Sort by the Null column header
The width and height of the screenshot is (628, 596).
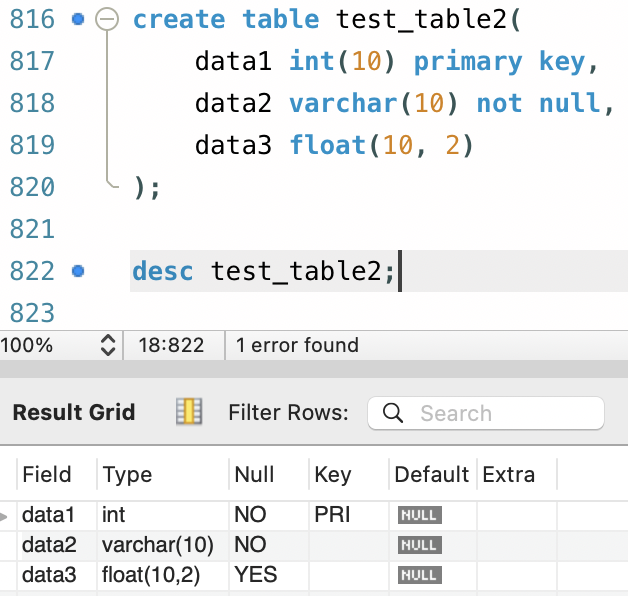pyautogui.click(x=269, y=475)
